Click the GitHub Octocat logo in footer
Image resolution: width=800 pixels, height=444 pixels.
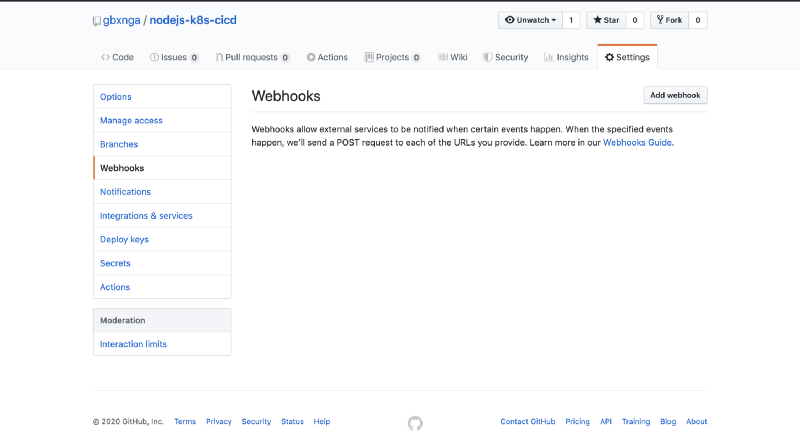tap(415, 423)
